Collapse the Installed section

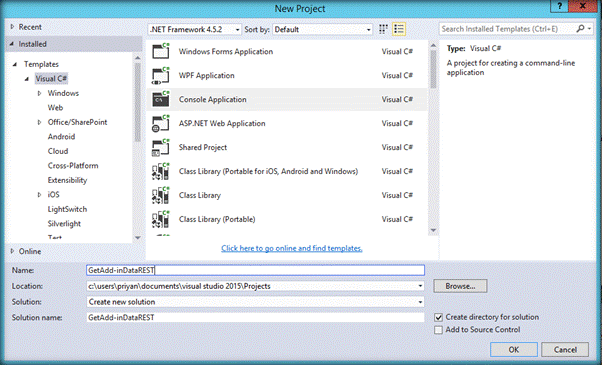click(x=12, y=44)
